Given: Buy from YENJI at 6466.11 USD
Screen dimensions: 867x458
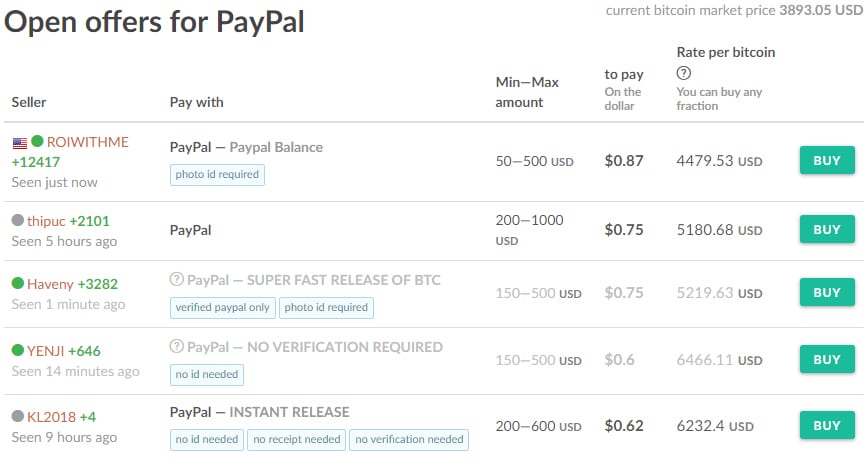Looking at the screenshot, I should [x=826, y=359].
